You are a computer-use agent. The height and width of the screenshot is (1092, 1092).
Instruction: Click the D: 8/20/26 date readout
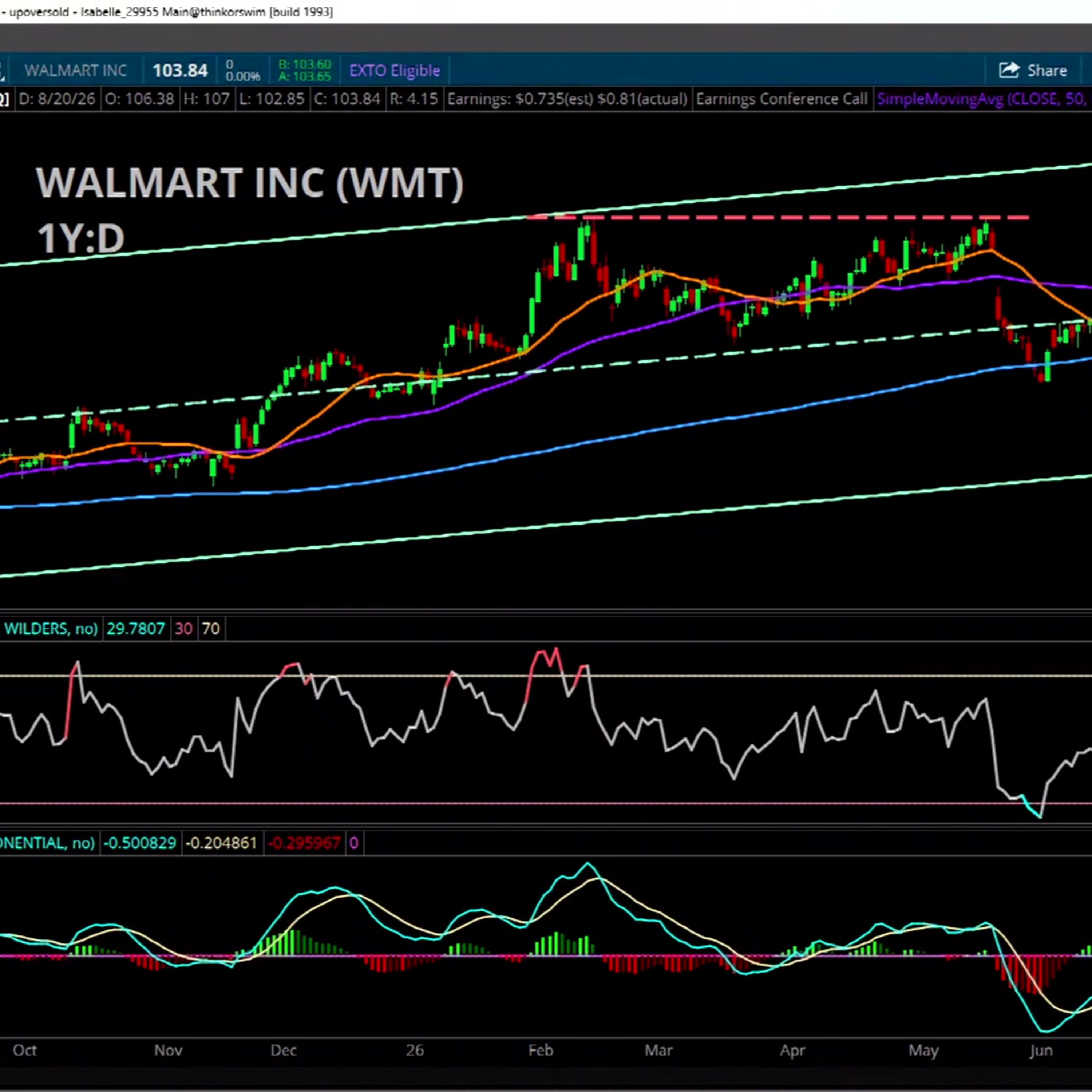(x=56, y=99)
